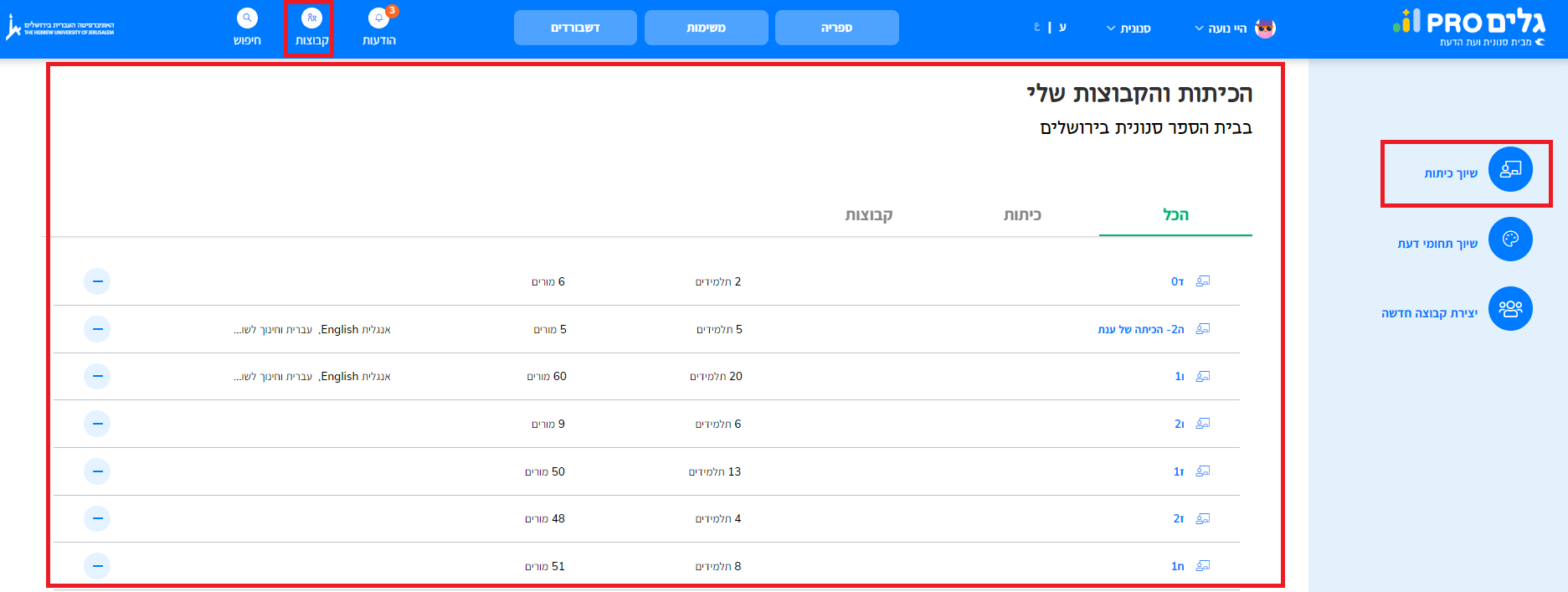This screenshot has height=592, width=1568.
Task: Click '20 תלמידים' in the ו1 row
Action: coord(717,376)
